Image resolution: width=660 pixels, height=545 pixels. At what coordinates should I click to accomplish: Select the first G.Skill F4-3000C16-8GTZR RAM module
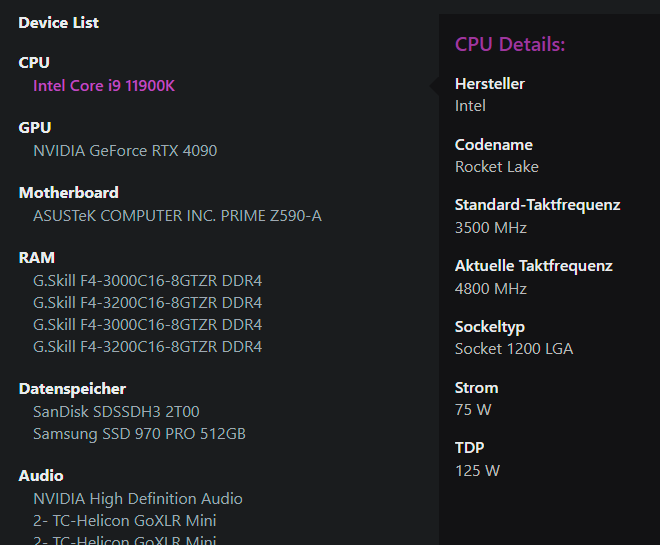(x=147, y=281)
